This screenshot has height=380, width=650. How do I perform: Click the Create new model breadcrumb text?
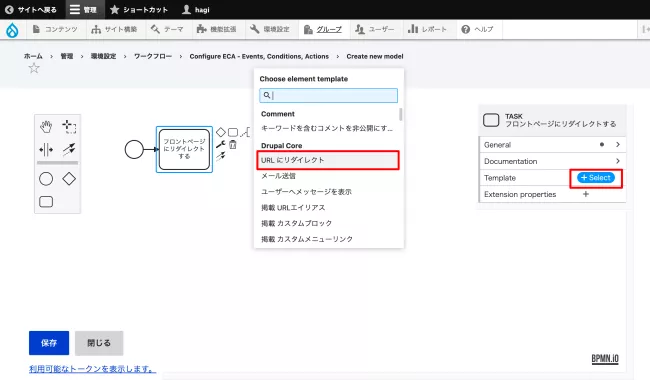click(375, 56)
